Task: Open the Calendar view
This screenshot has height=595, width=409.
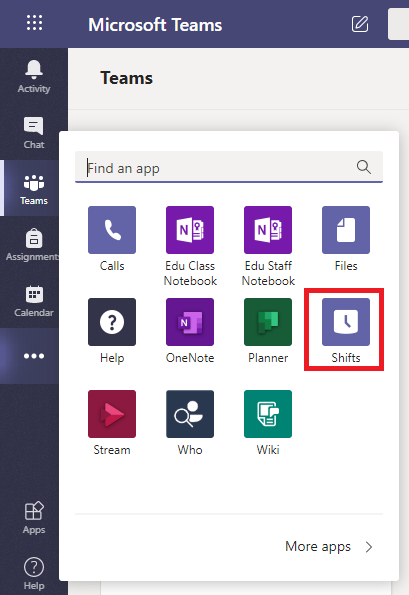Action: [34, 301]
